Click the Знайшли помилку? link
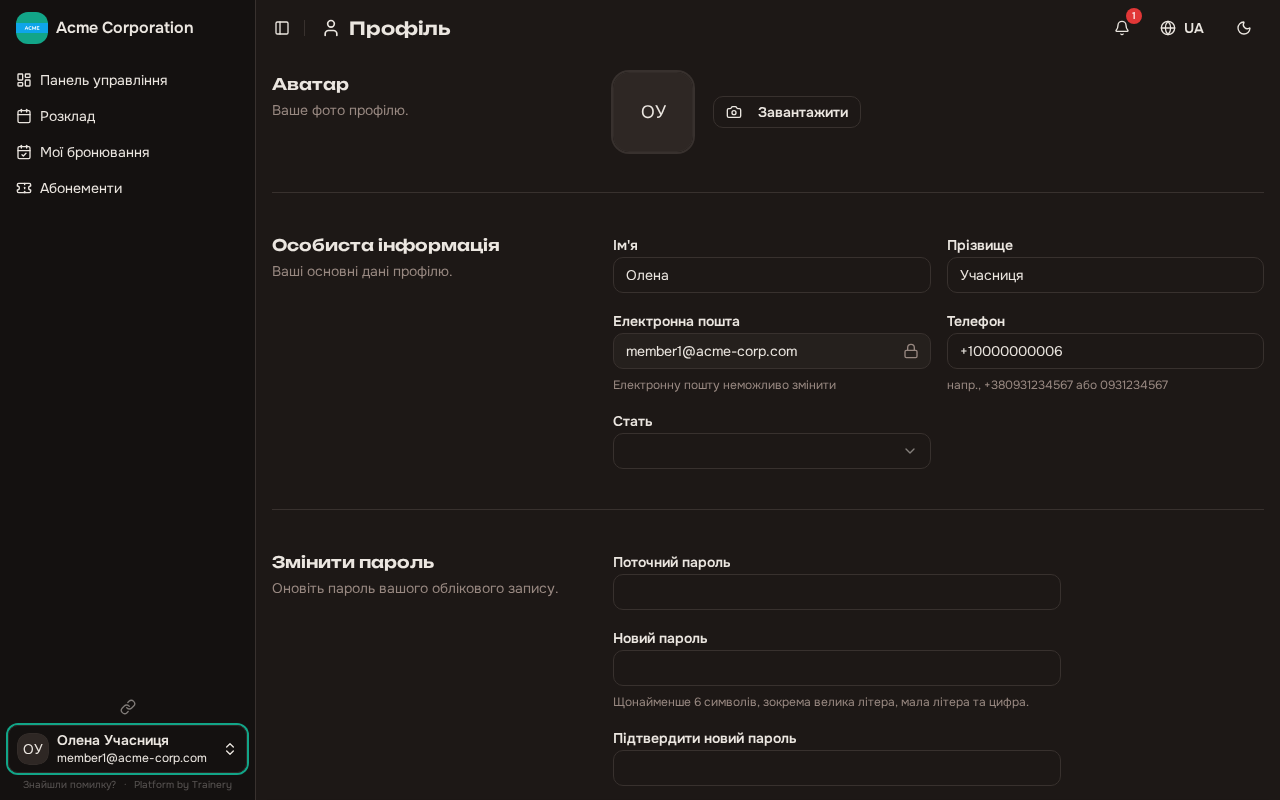Screen dimensions: 1280x800 point(70,785)
